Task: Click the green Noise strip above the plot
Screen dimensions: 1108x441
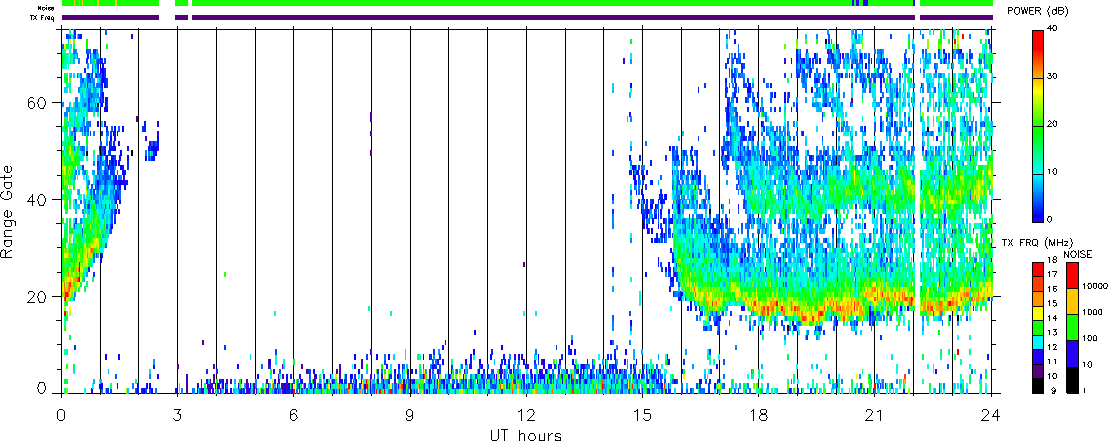Action: click(x=527, y=4)
